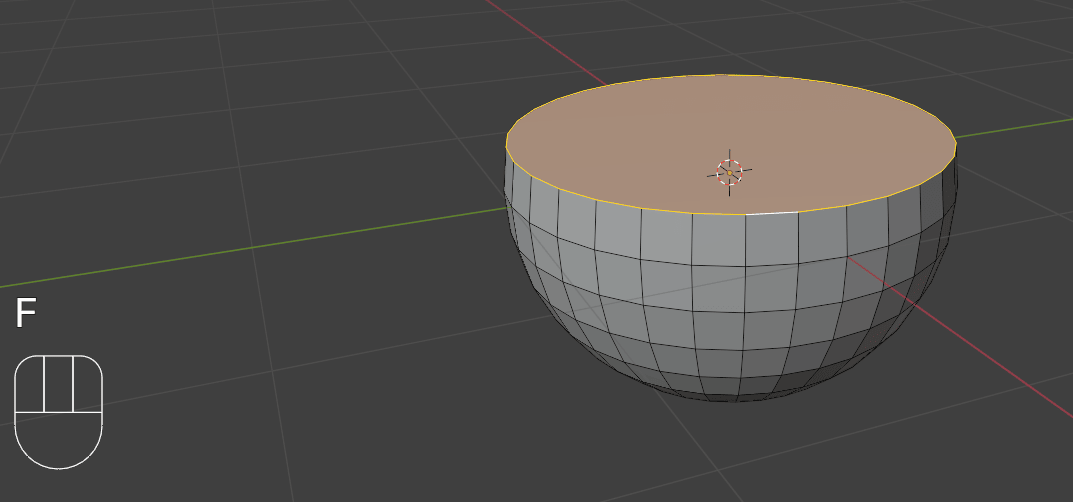
Task: Click the right button of the mouse overlay icon
Action: [x=87, y=384]
